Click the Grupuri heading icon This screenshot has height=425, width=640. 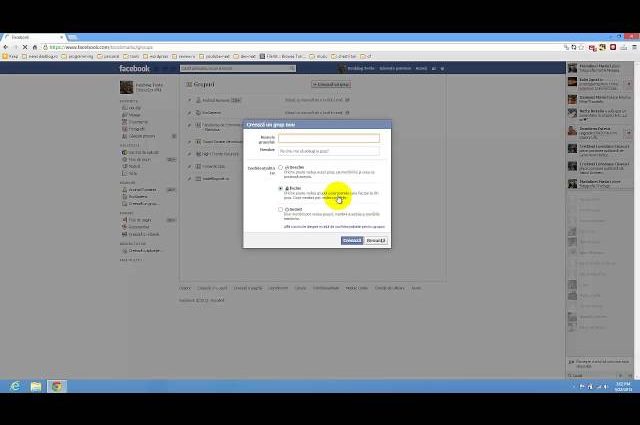pos(189,85)
